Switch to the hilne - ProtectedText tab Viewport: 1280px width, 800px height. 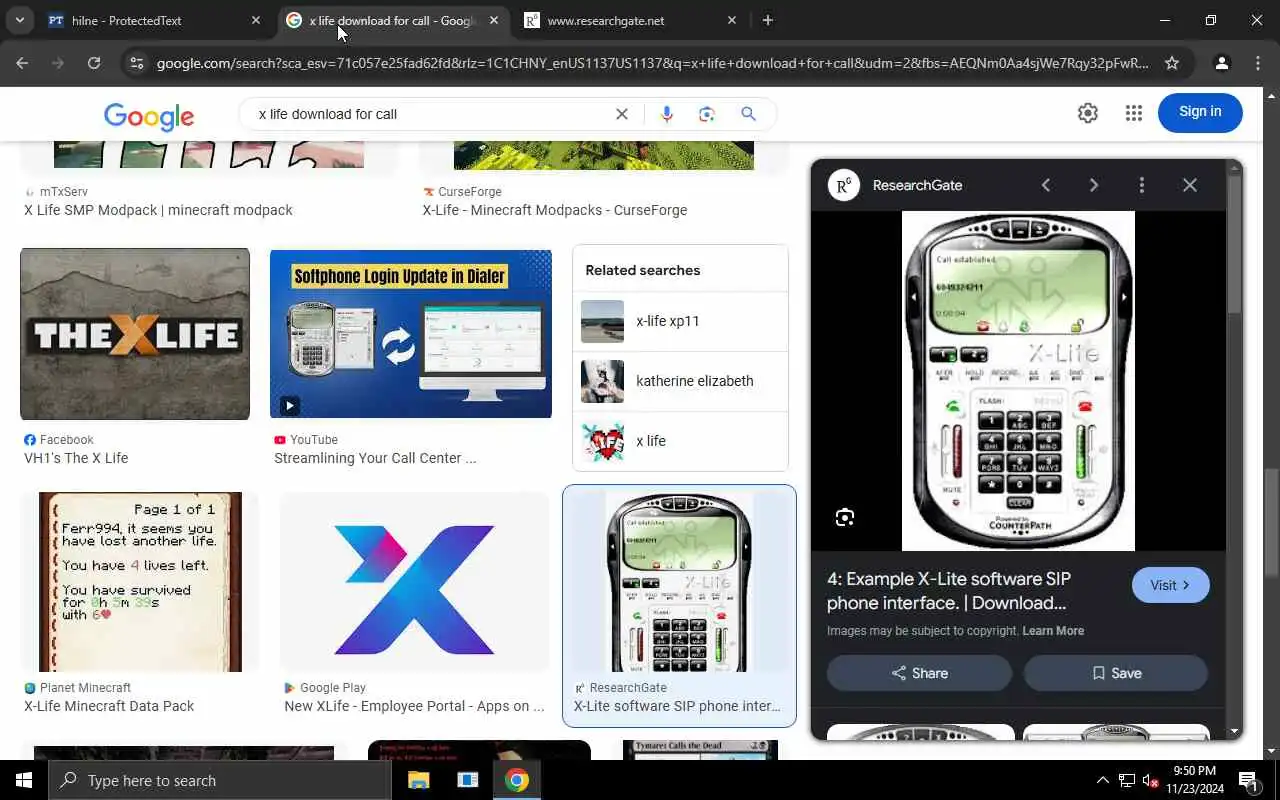[153, 20]
